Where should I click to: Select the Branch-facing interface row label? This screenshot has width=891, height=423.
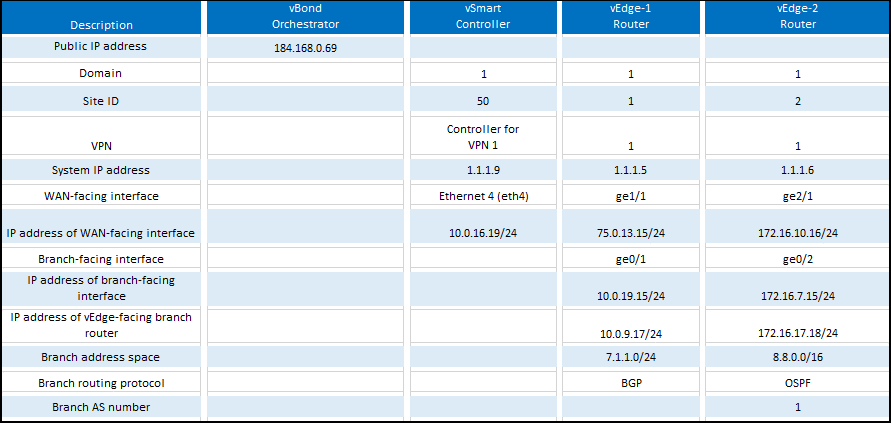(x=101, y=259)
